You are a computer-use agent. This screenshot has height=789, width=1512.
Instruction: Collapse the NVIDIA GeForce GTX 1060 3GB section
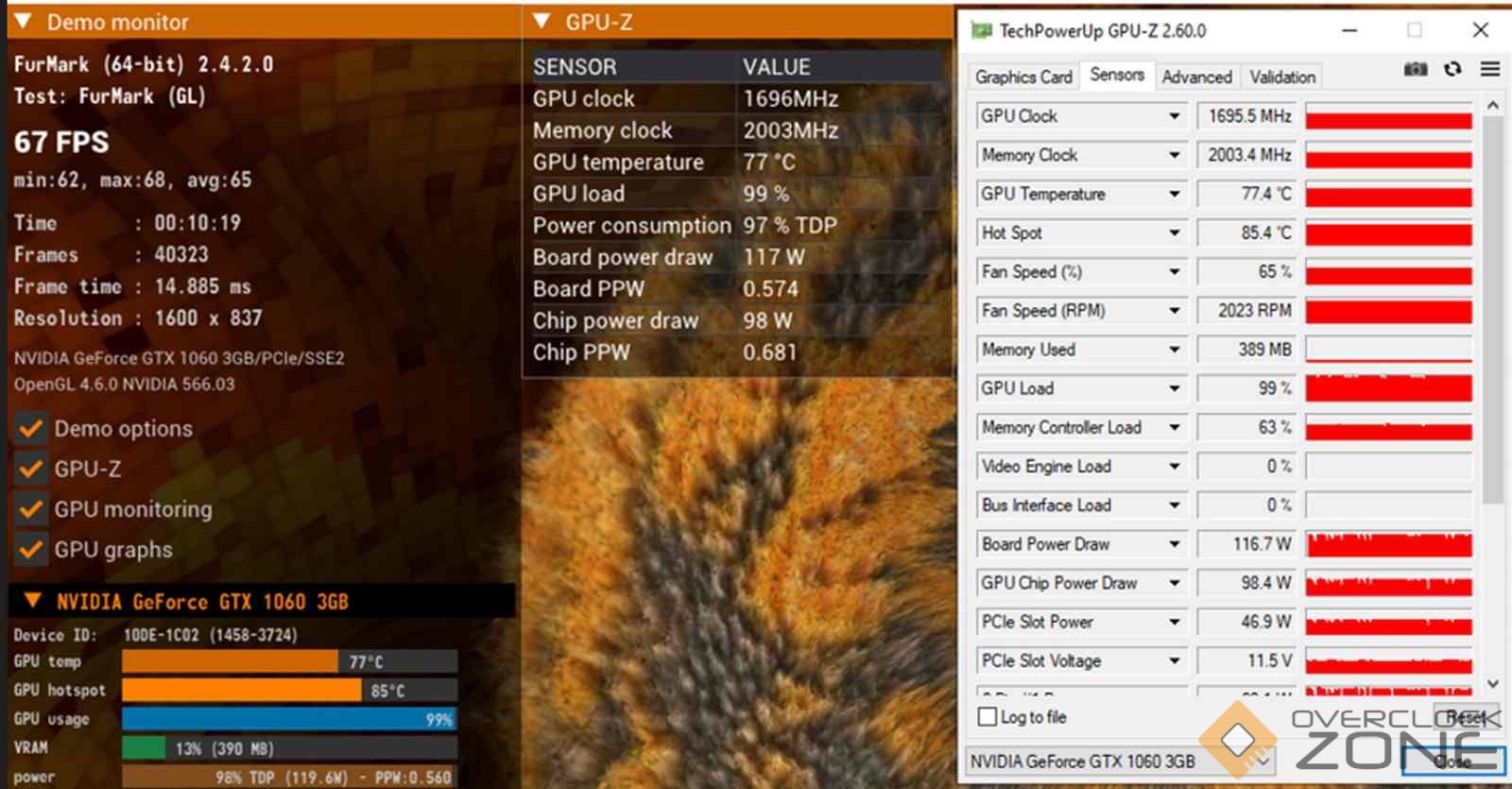(33, 601)
